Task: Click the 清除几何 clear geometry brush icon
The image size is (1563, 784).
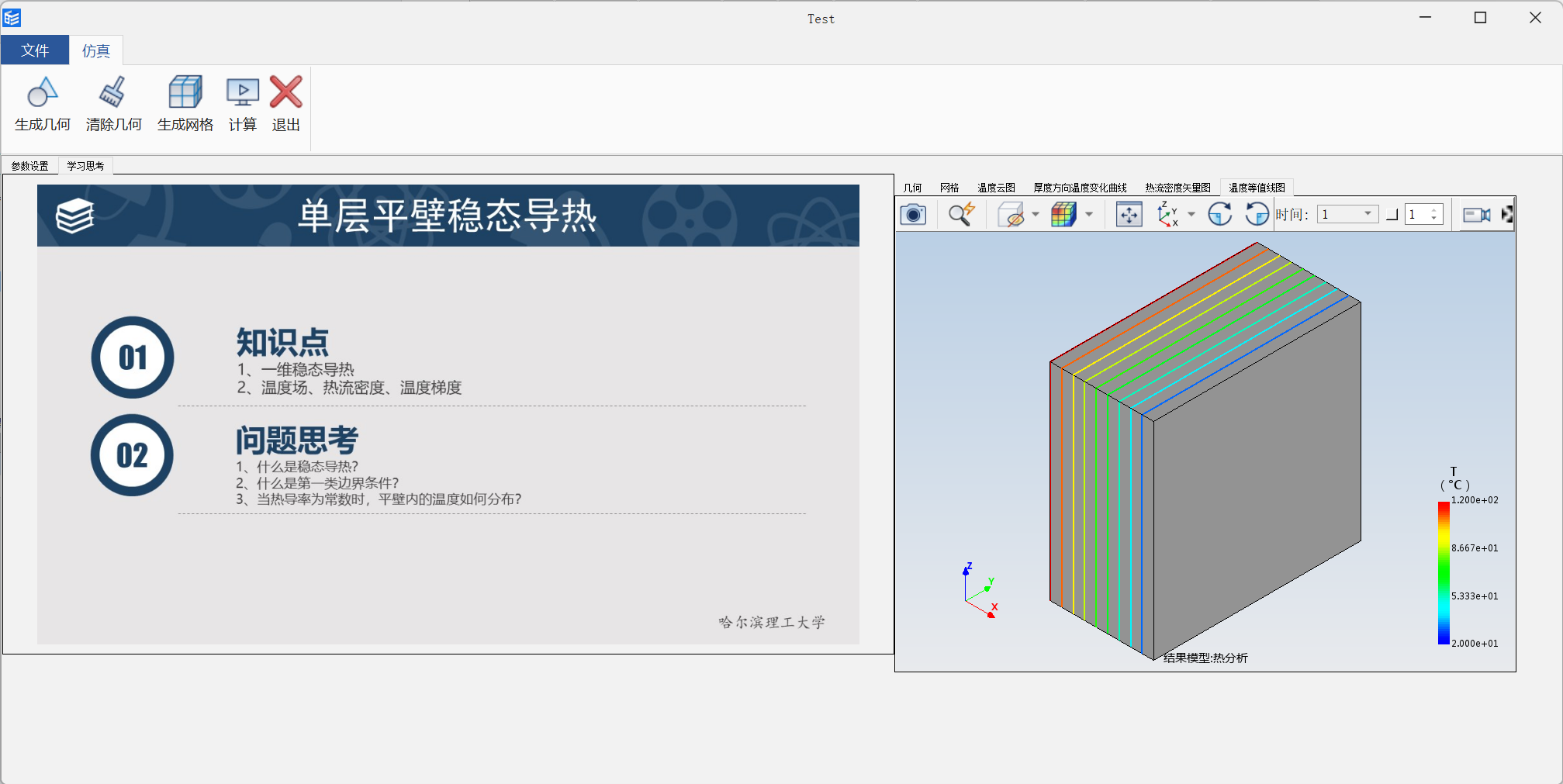Action: pyautogui.click(x=112, y=92)
